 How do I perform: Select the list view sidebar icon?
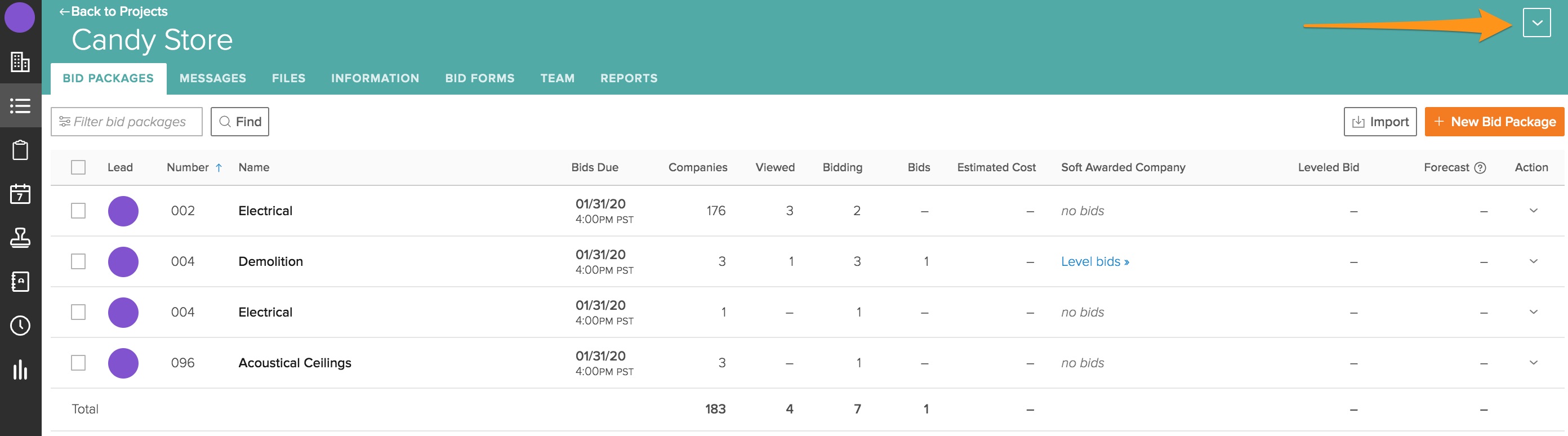coord(20,106)
